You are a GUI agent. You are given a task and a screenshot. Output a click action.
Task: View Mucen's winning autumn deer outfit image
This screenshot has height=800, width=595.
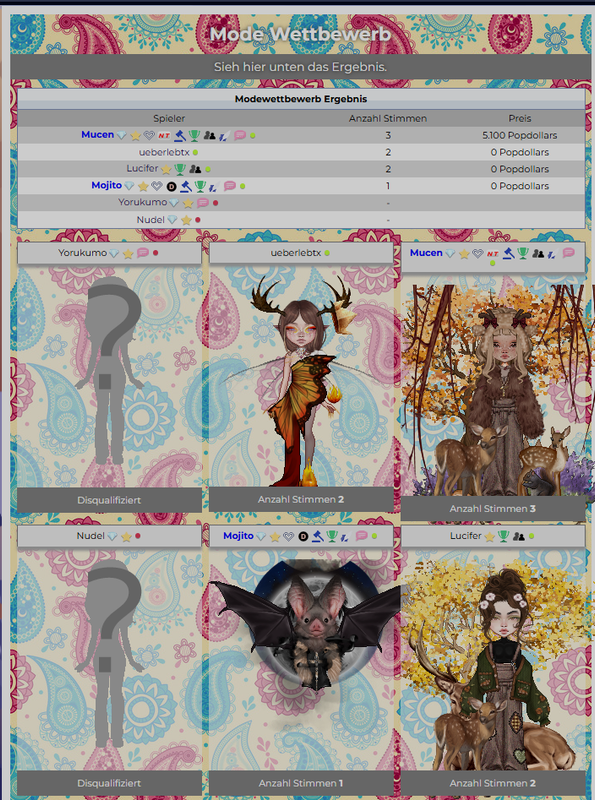pos(493,386)
